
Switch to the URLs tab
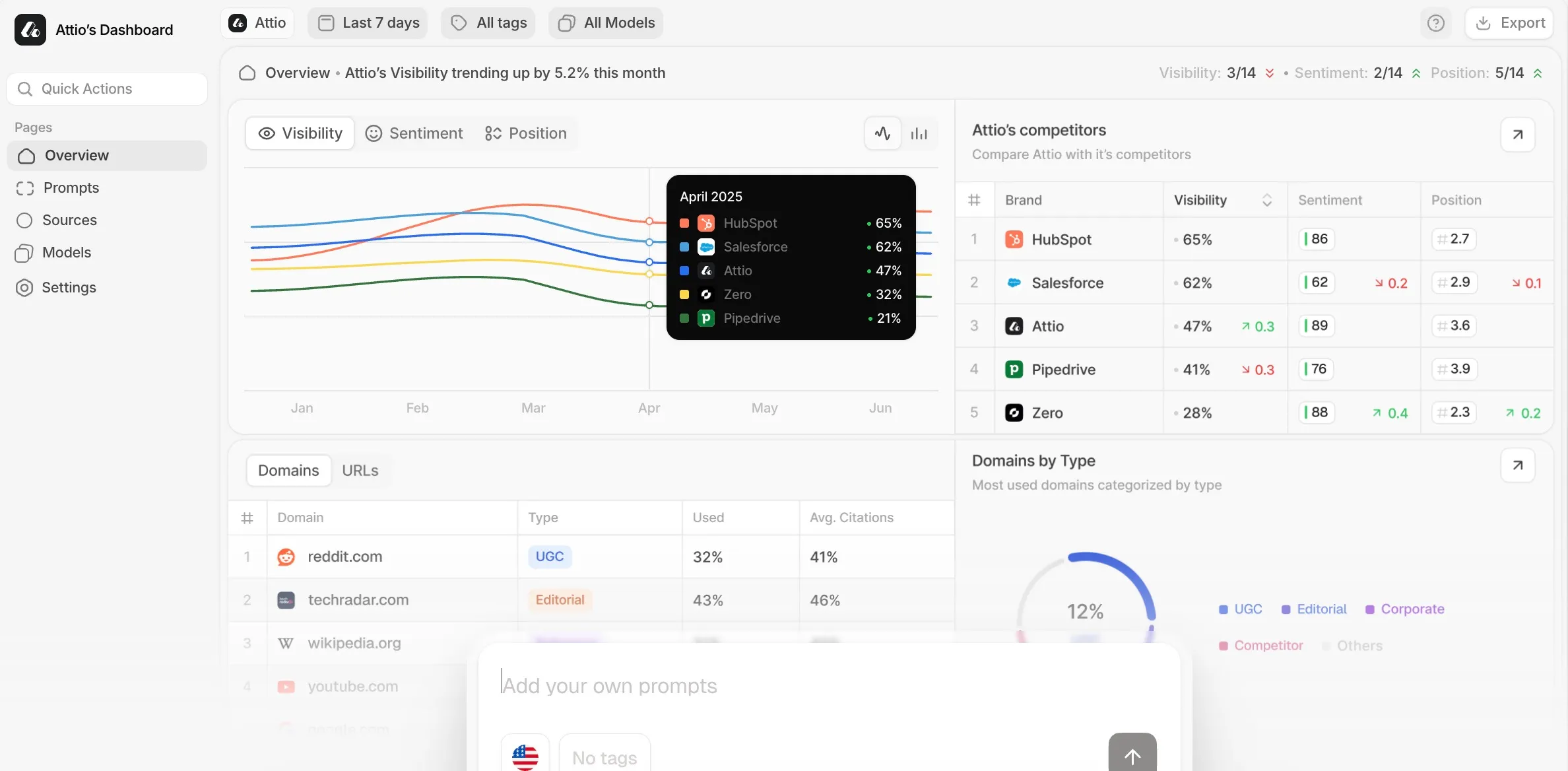point(359,470)
